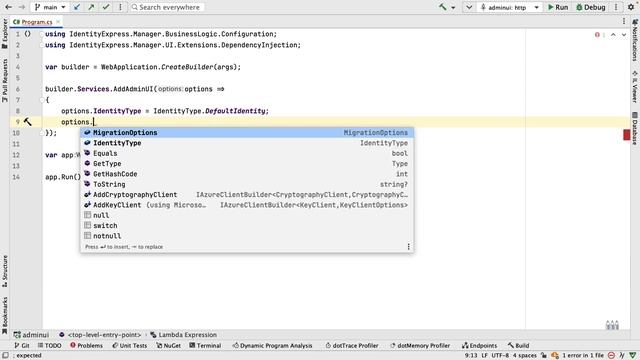The image size is (640, 360).
Task: Open the editor tabs options dots
Action: 624,21
